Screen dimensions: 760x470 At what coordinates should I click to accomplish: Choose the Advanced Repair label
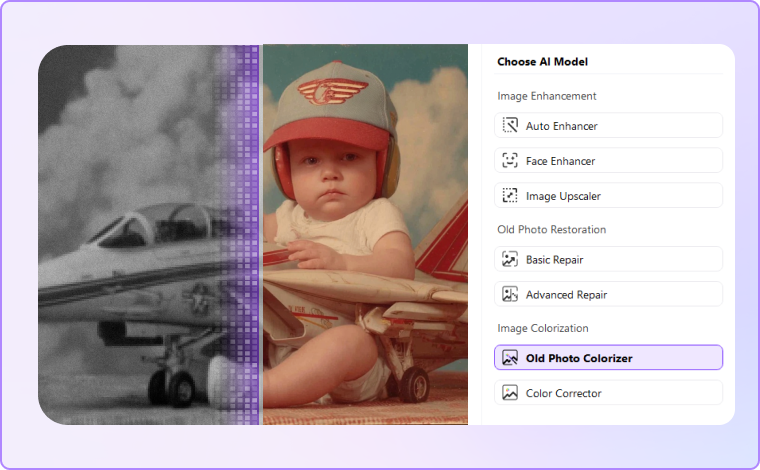tap(566, 295)
